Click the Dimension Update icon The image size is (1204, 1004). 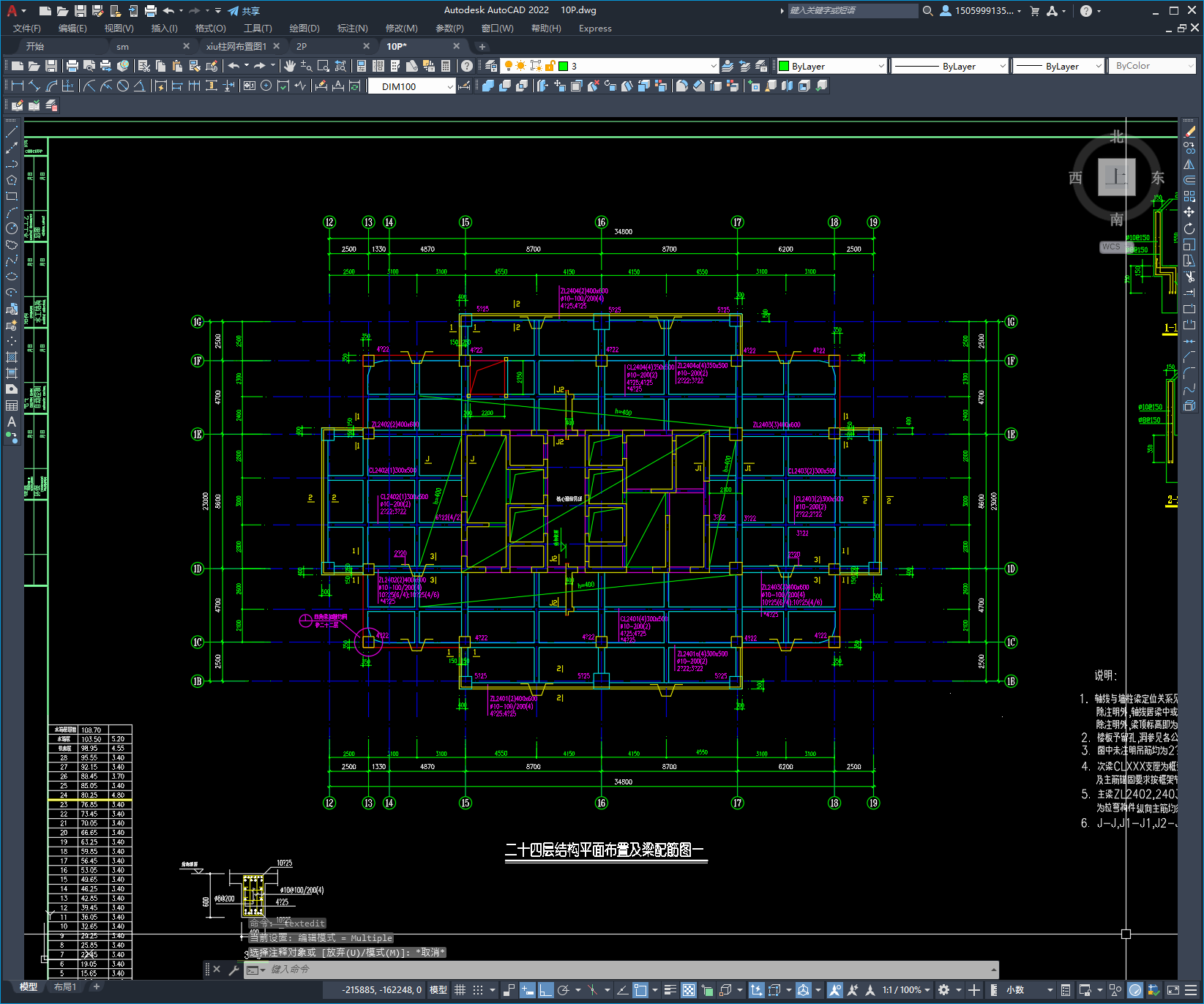click(x=355, y=86)
